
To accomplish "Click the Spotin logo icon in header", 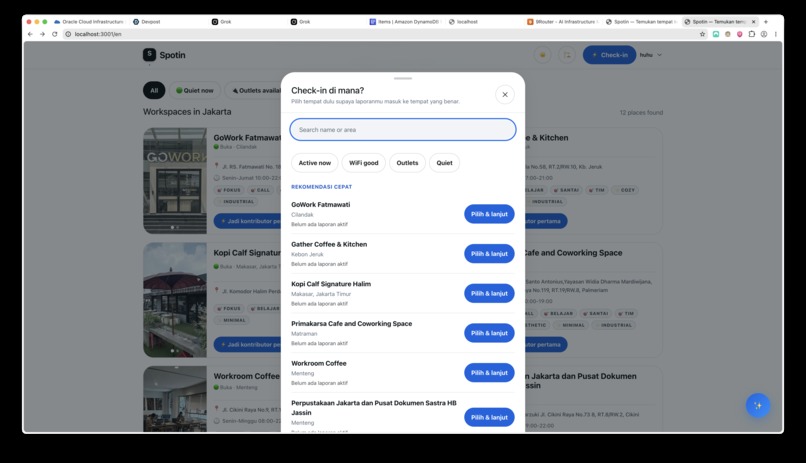I will coord(149,54).
